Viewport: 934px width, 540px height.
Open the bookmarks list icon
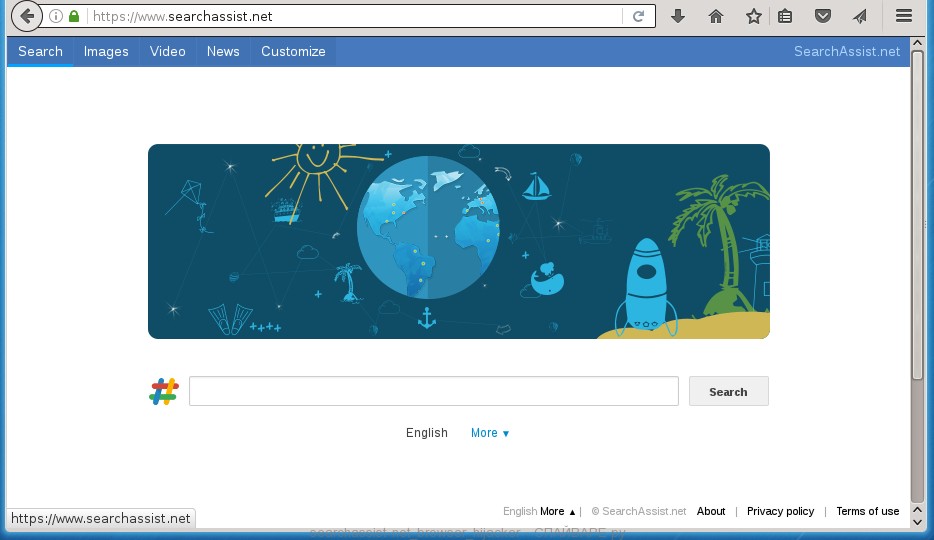click(x=786, y=16)
